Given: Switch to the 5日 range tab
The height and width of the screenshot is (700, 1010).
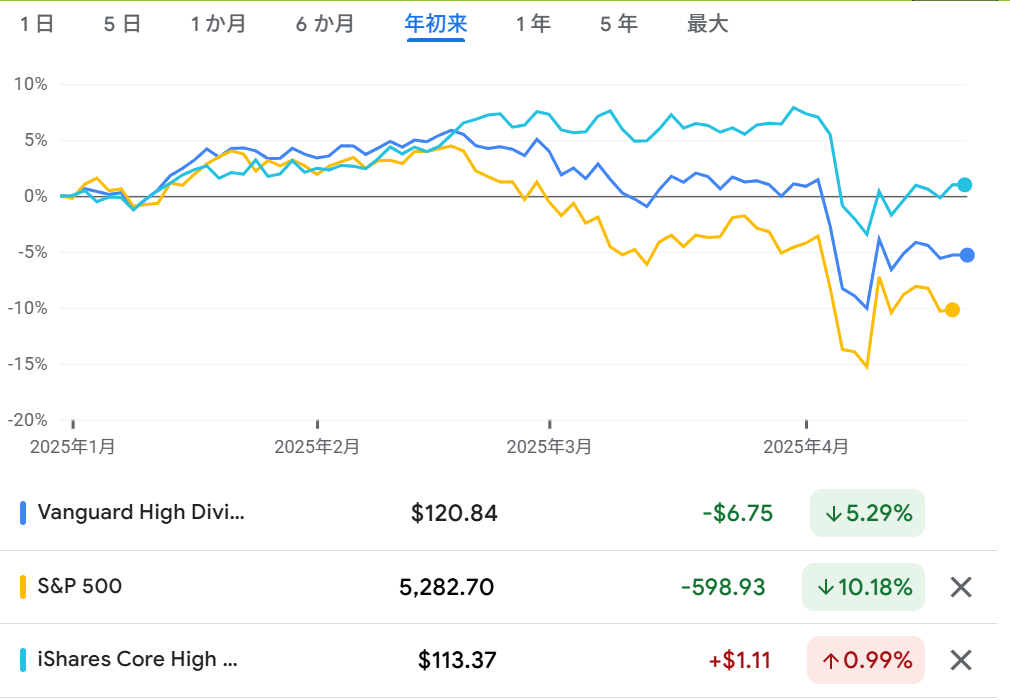Looking at the screenshot, I should [122, 24].
